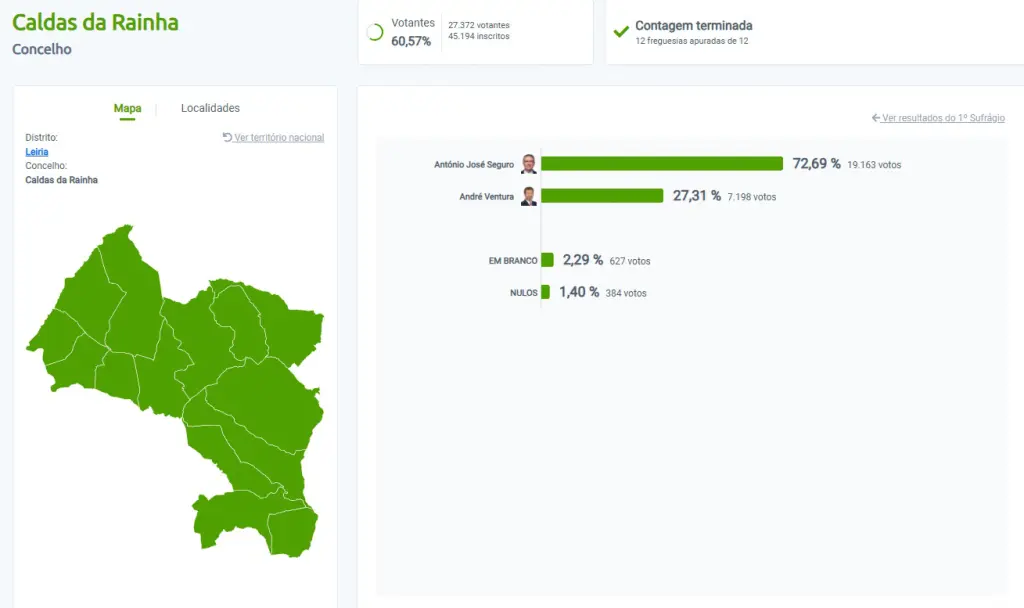Screen dimensions: 1024x608
Task: Click the EM BRANCO vote bar
Action: [x=547, y=260]
